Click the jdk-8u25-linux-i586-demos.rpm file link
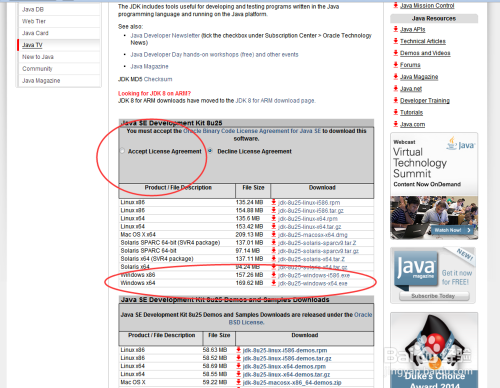 point(285,350)
